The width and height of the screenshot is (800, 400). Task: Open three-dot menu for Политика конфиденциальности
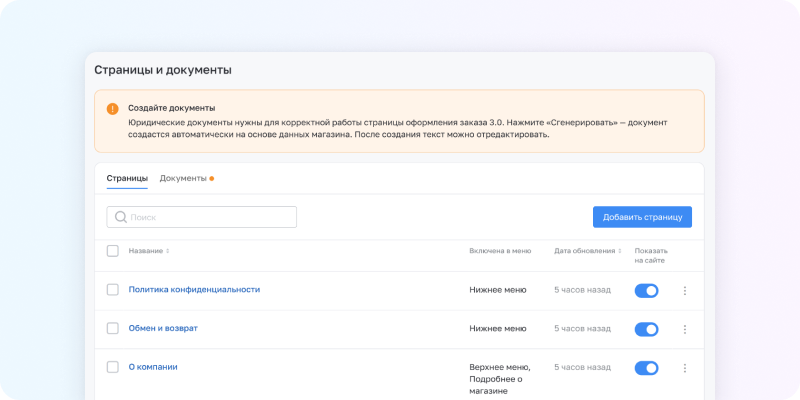click(x=685, y=291)
